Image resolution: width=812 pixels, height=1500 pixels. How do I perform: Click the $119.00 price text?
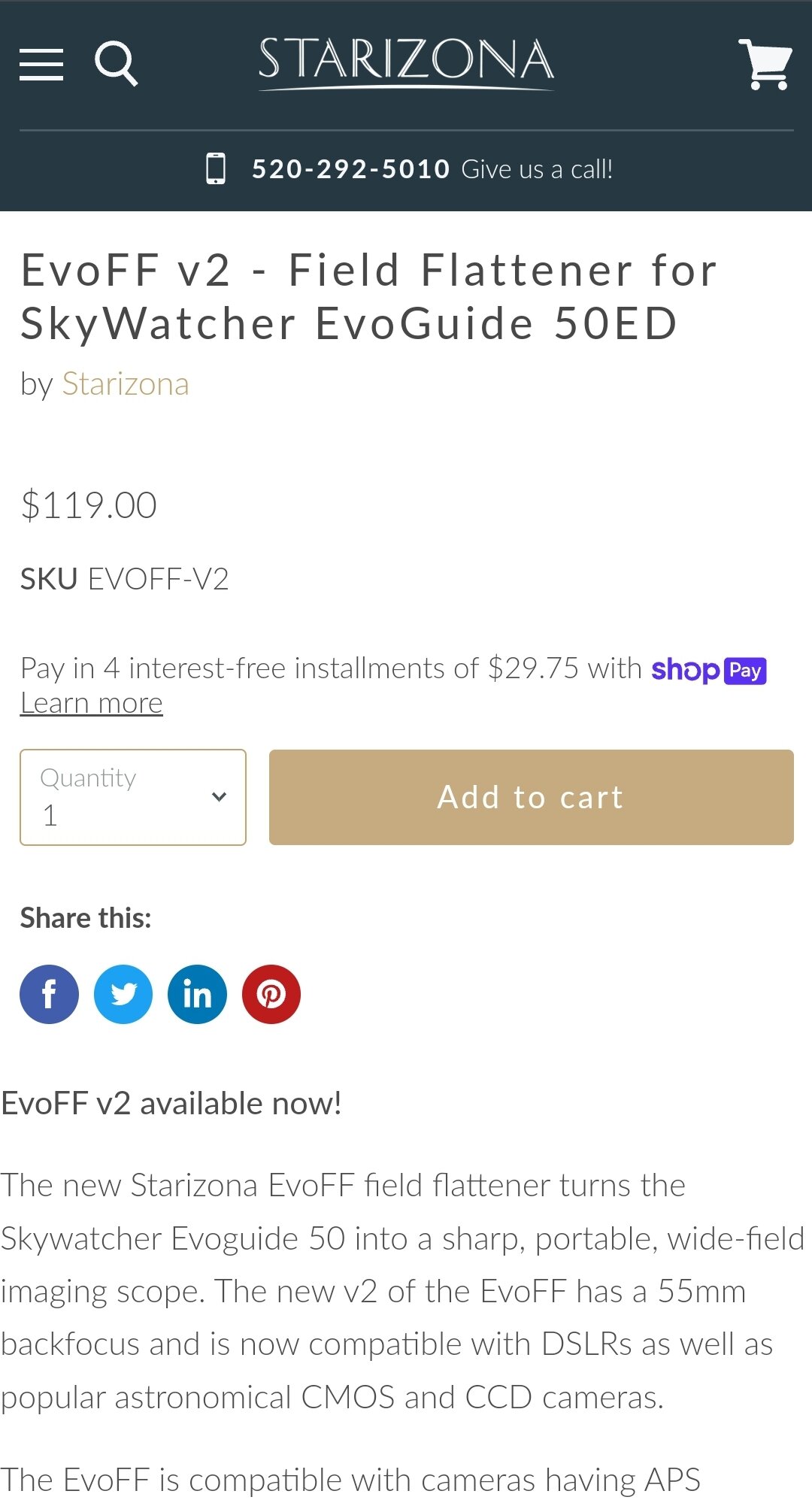pos(89,505)
